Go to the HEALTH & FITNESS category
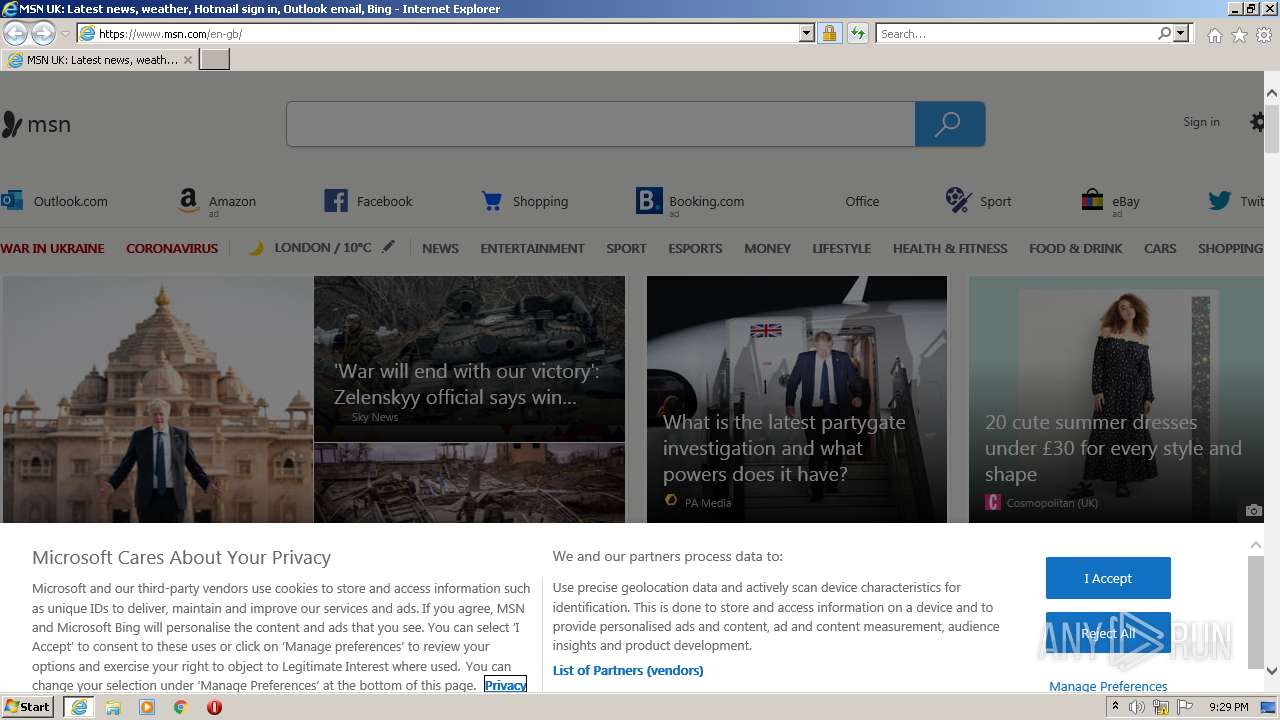This screenshot has height=720, width=1280. (950, 248)
